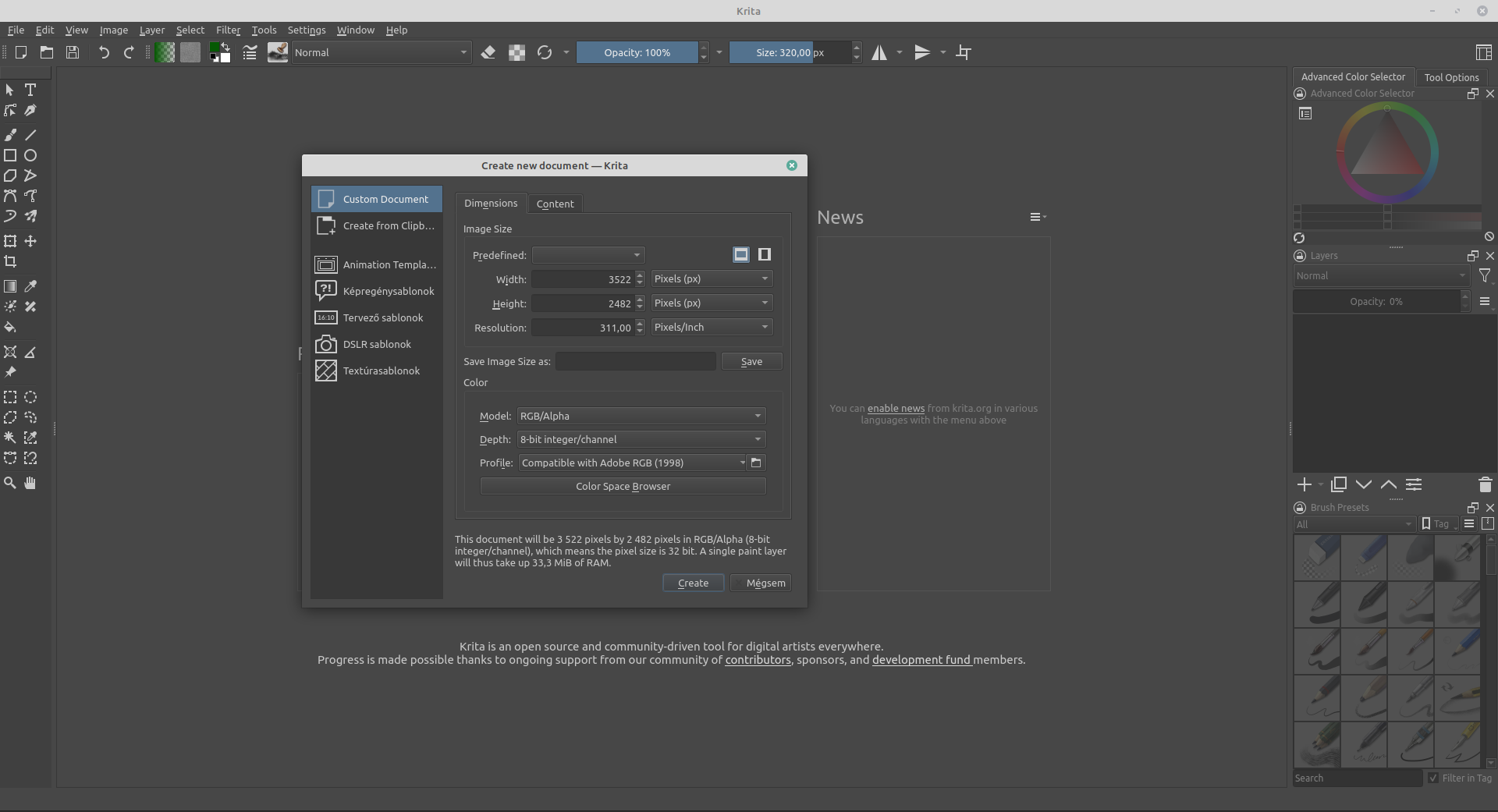Click the Opacity 100% slider in toolbar
This screenshot has width=1498, height=812.
(x=637, y=52)
